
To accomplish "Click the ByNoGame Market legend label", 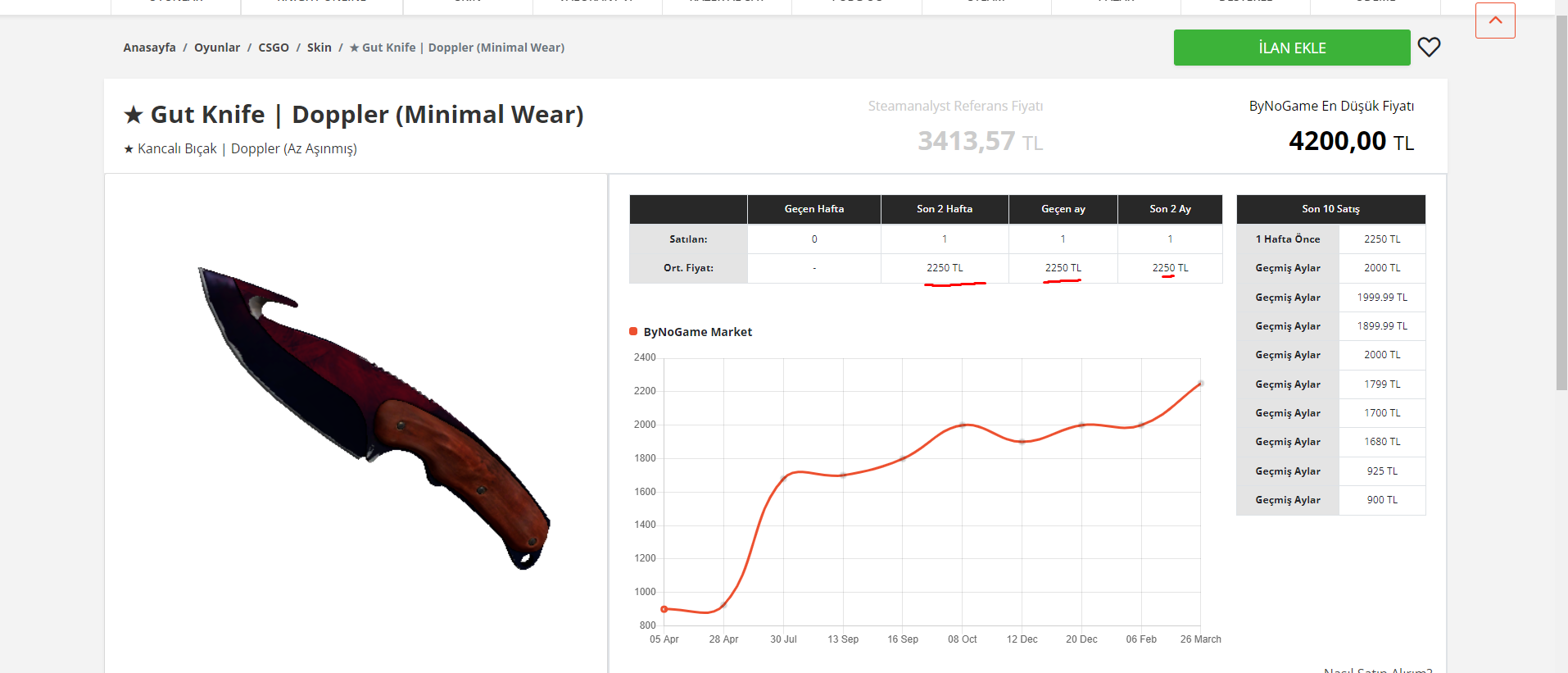I will (698, 332).
